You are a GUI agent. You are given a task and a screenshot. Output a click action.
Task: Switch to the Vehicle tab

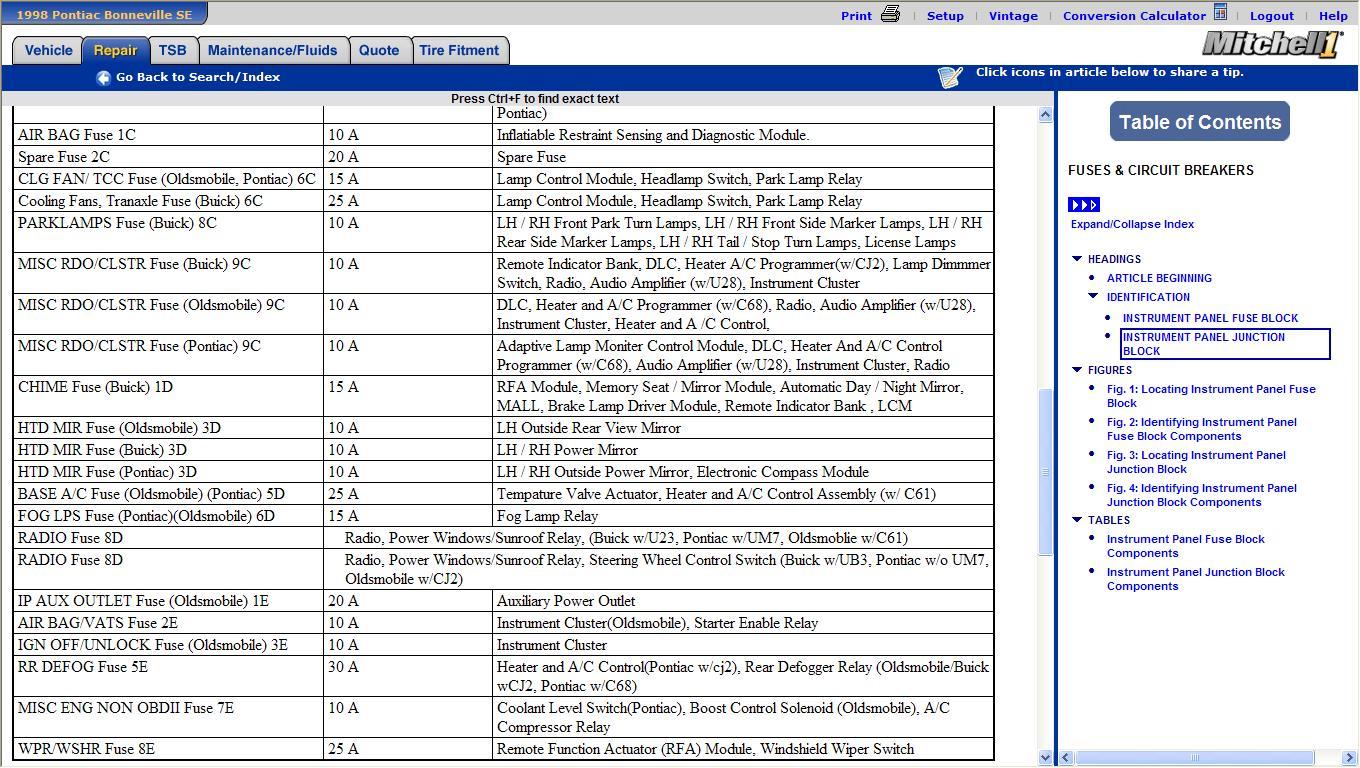click(48, 50)
